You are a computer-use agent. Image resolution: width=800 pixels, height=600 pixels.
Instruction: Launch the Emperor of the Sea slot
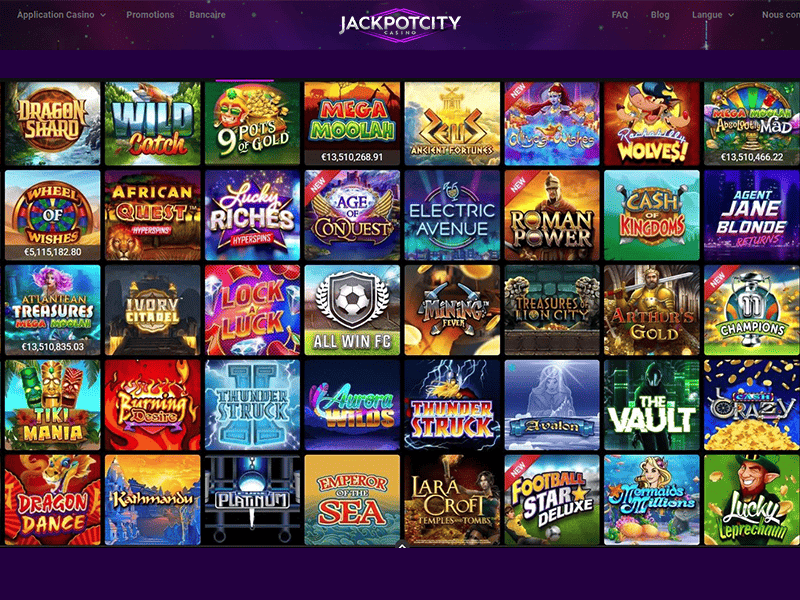(352, 500)
